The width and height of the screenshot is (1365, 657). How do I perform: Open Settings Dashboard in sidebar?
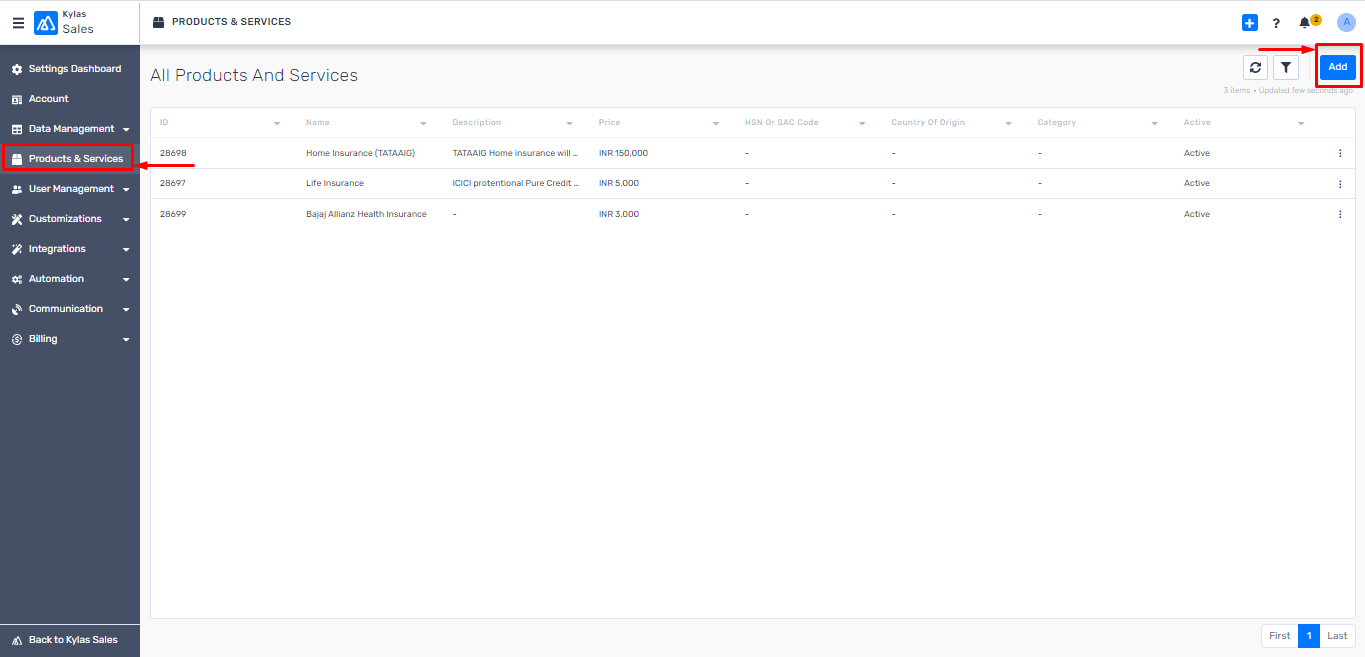tap(70, 69)
